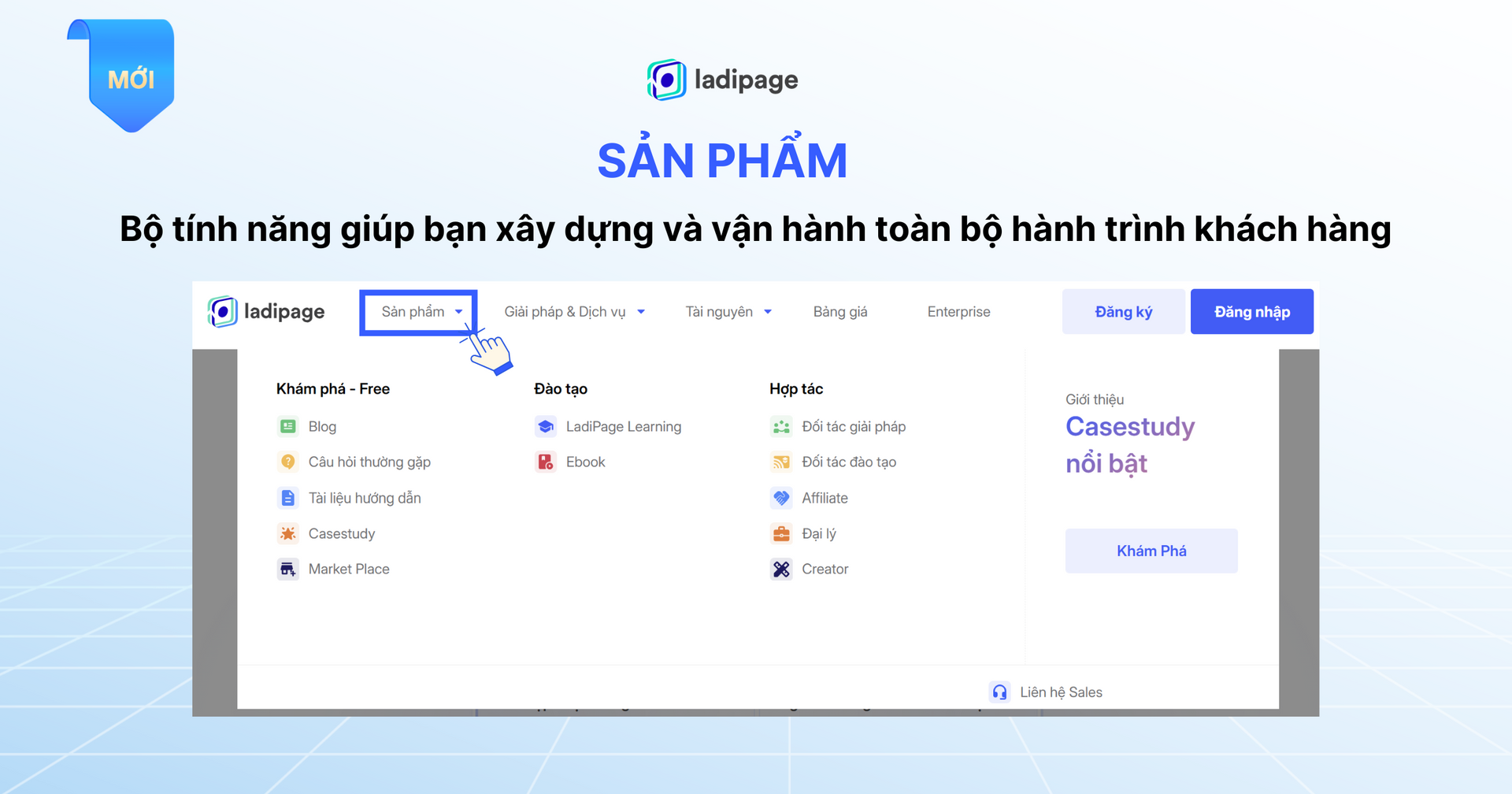1512x794 pixels.
Task: Click the ladipage logo at top center
Action: click(x=722, y=80)
